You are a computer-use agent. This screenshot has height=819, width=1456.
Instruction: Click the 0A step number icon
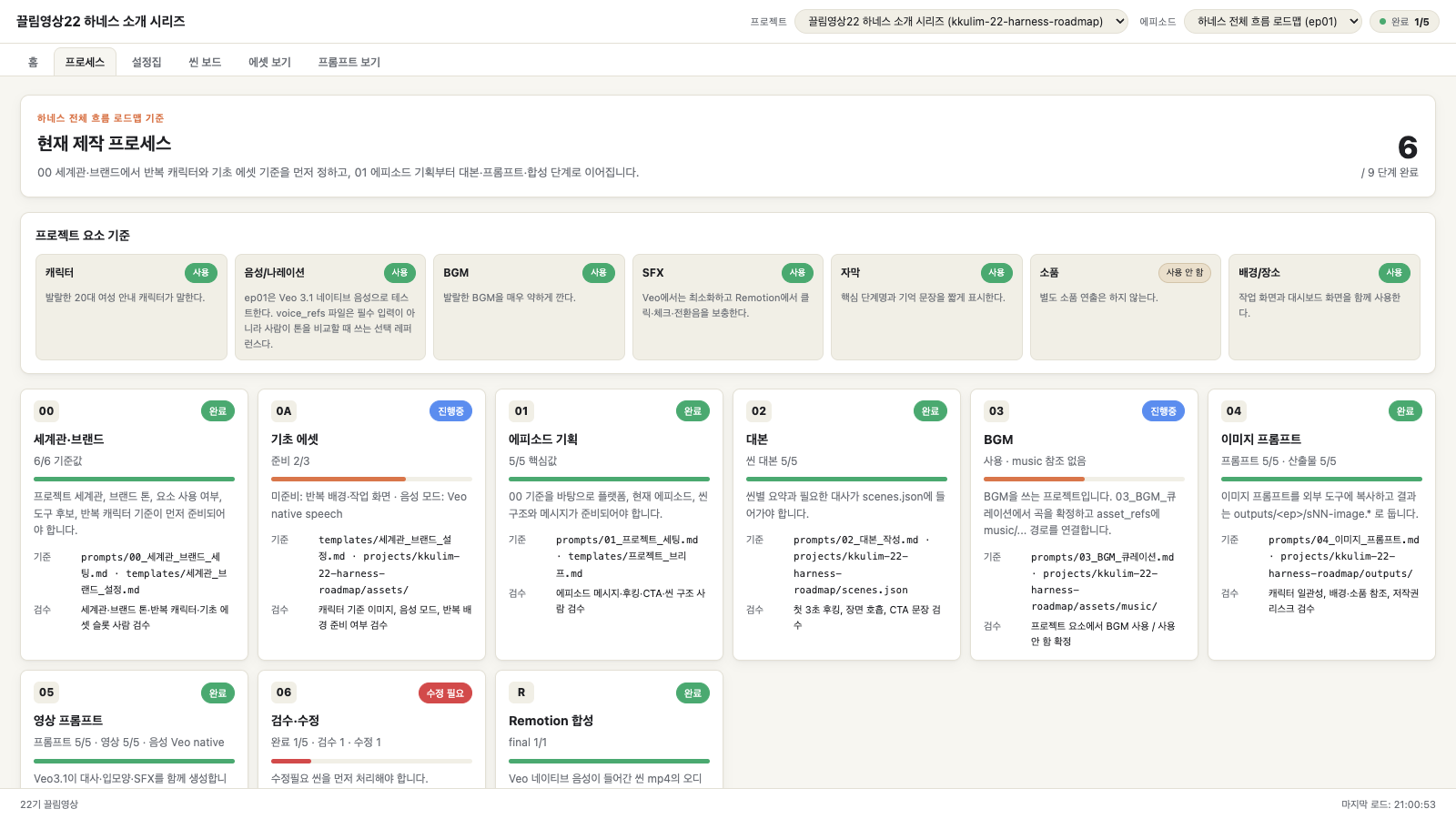pos(284,411)
